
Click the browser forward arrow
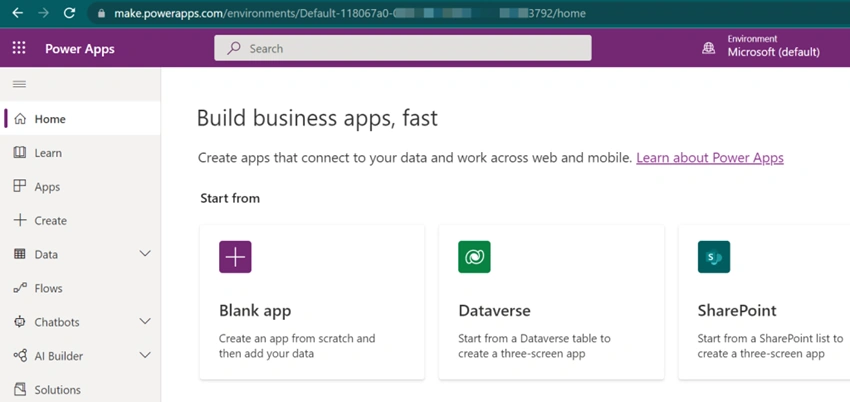[44, 13]
